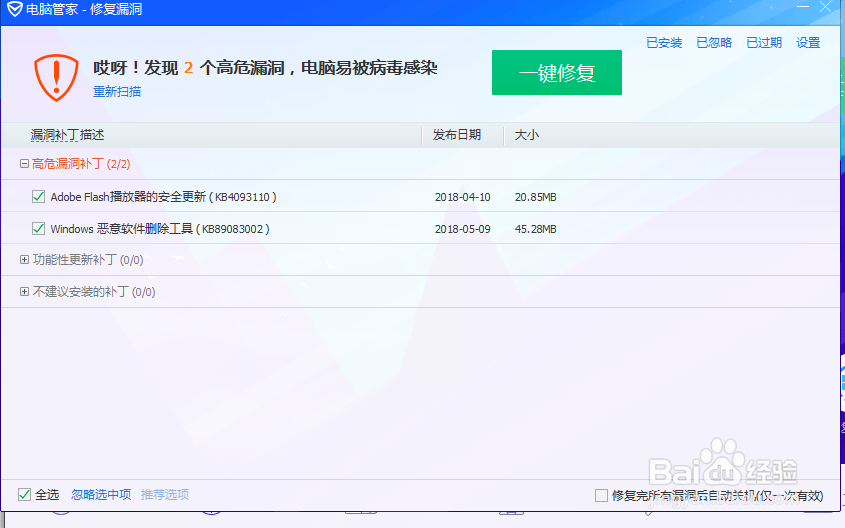The height and width of the screenshot is (528, 845).
Task: Expand the 功能性更新补丁 (0/0) group
Action: pyautogui.click(x=24, y=260)
